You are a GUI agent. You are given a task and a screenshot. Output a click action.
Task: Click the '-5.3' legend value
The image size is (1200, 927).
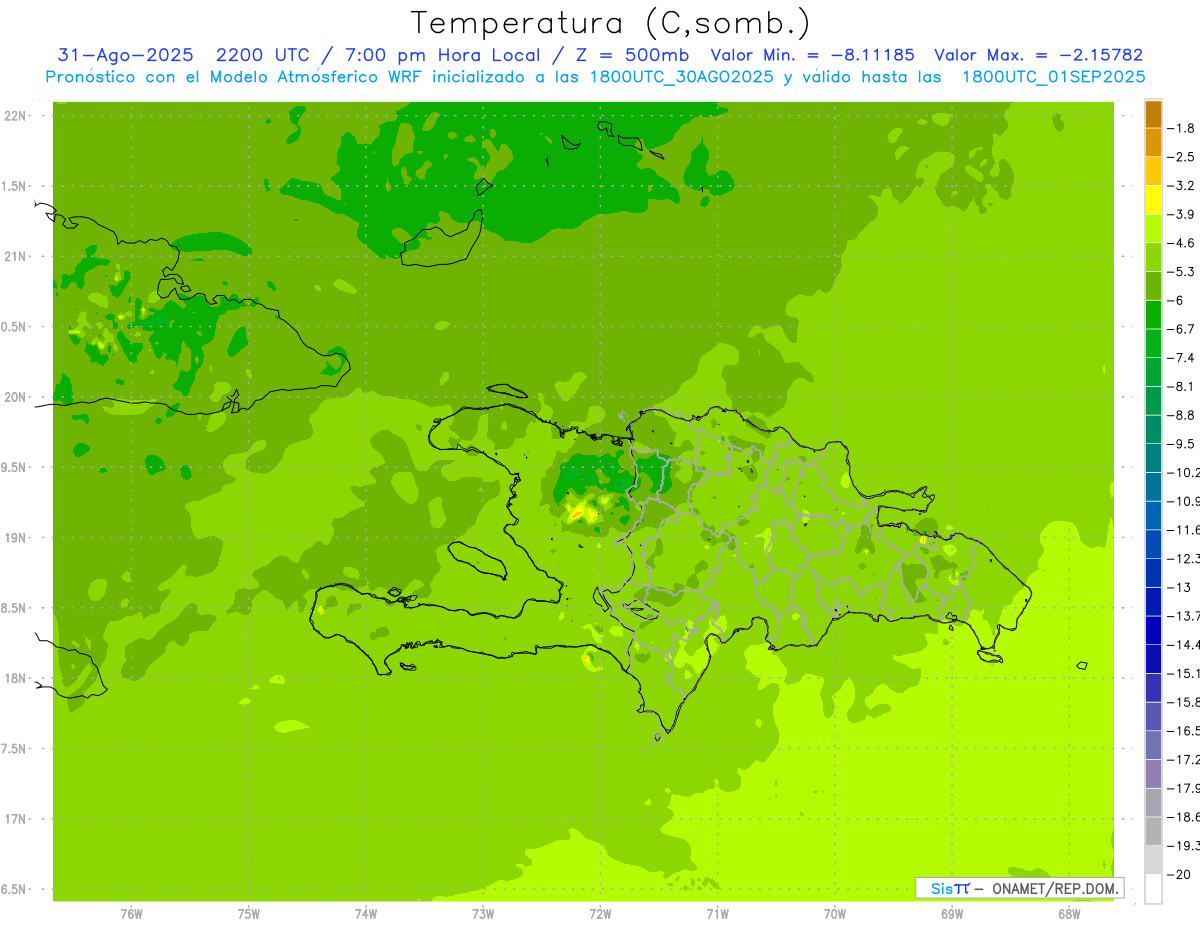(1183, 272)
